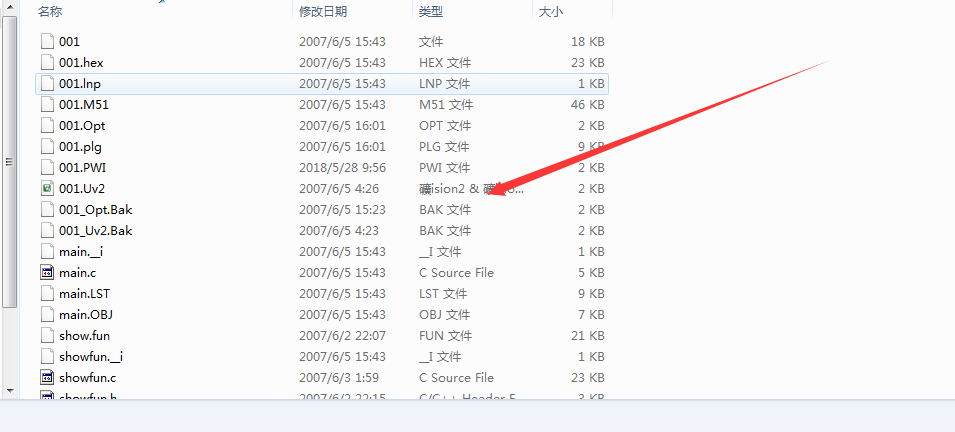Click the scrollbar down arrow

[x=9, y=389]
